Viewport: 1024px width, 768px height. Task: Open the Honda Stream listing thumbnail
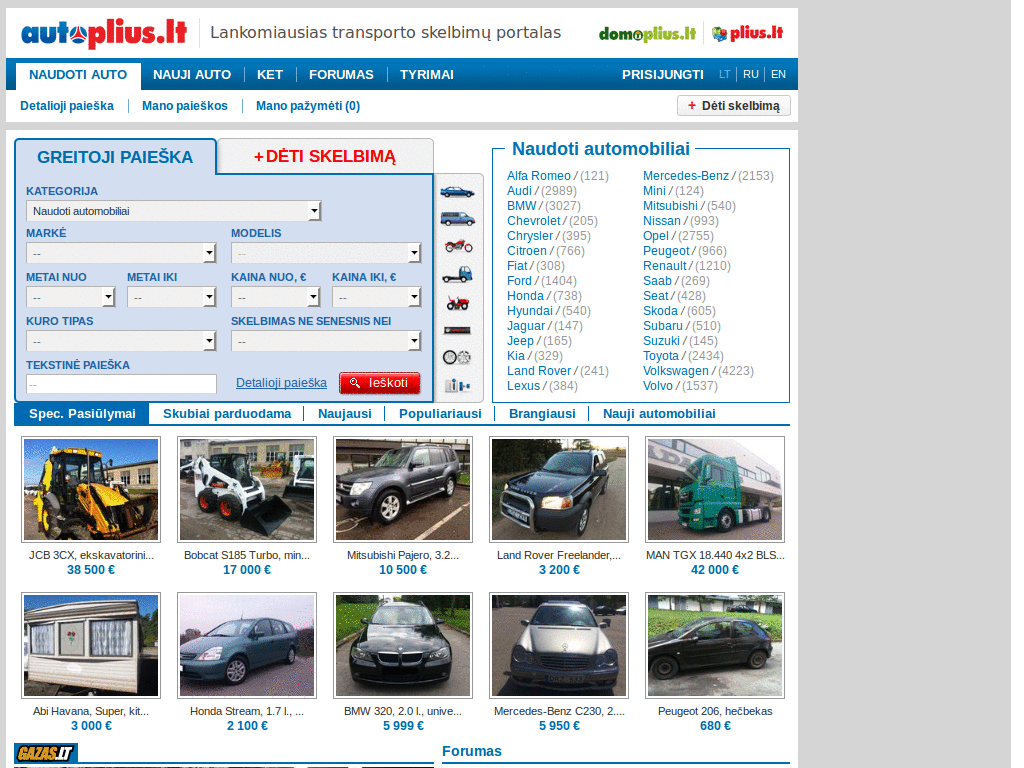[x=247, y=646]
